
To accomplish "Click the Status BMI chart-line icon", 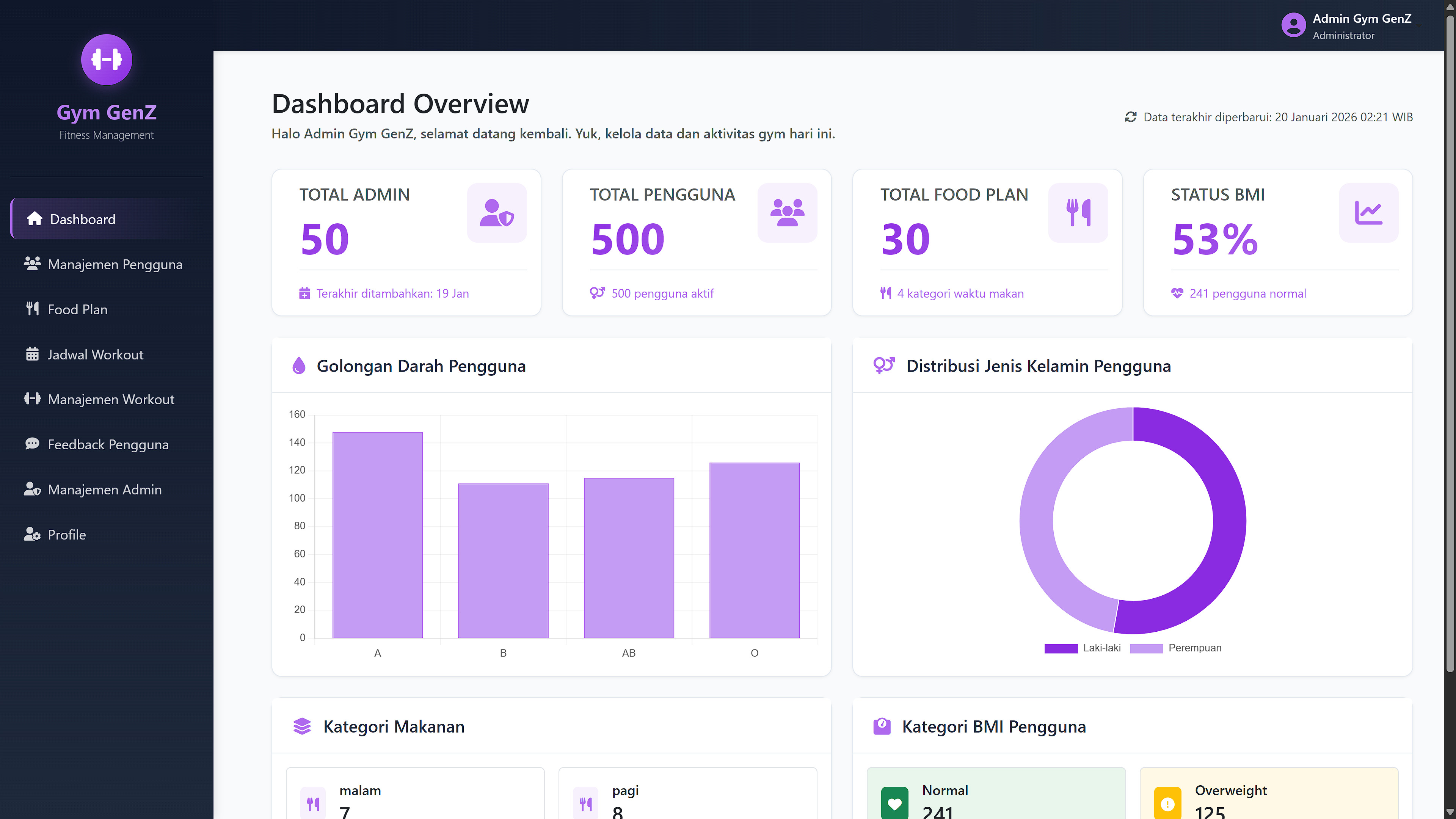I will click(1368, 212).
